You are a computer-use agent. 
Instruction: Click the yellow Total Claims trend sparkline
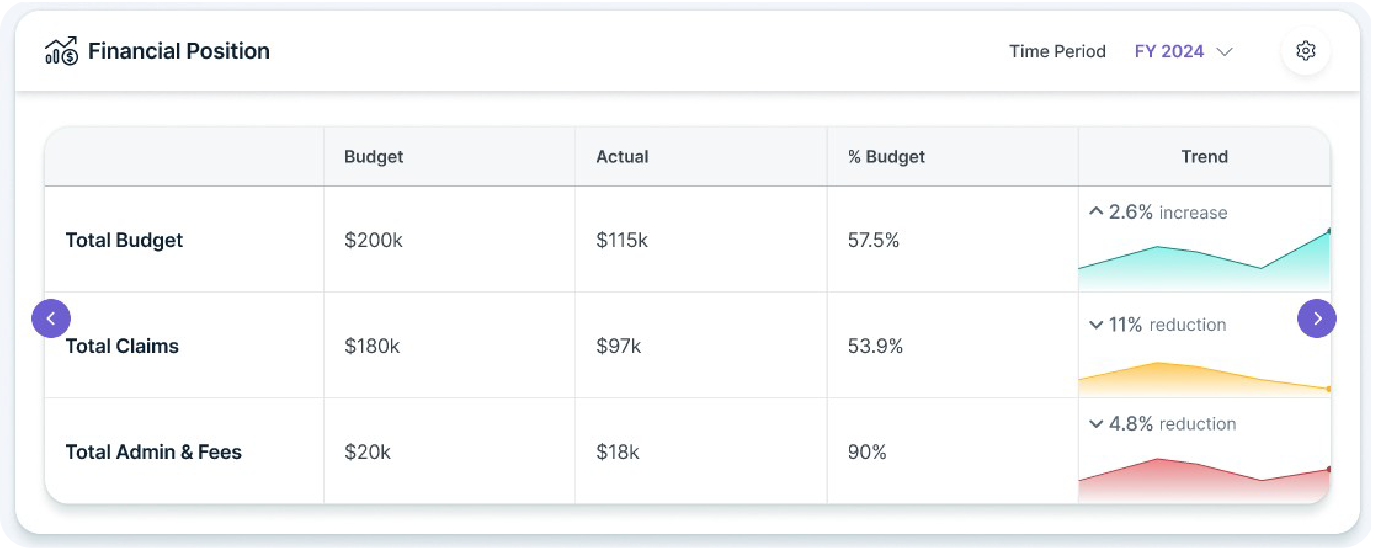1203,377
